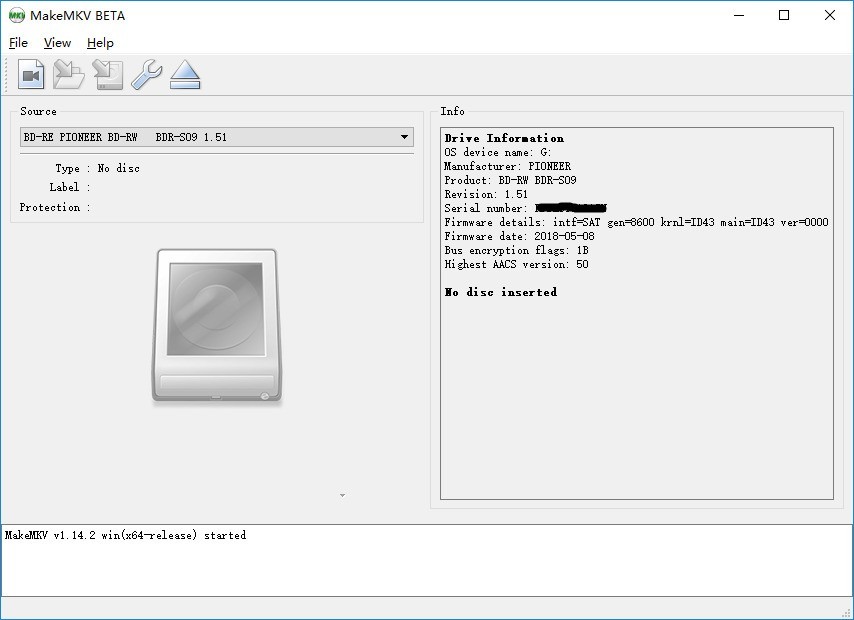Click the 'Highest AACS version: 50' line
The image size is (854, 620).
tap(516, 264)
